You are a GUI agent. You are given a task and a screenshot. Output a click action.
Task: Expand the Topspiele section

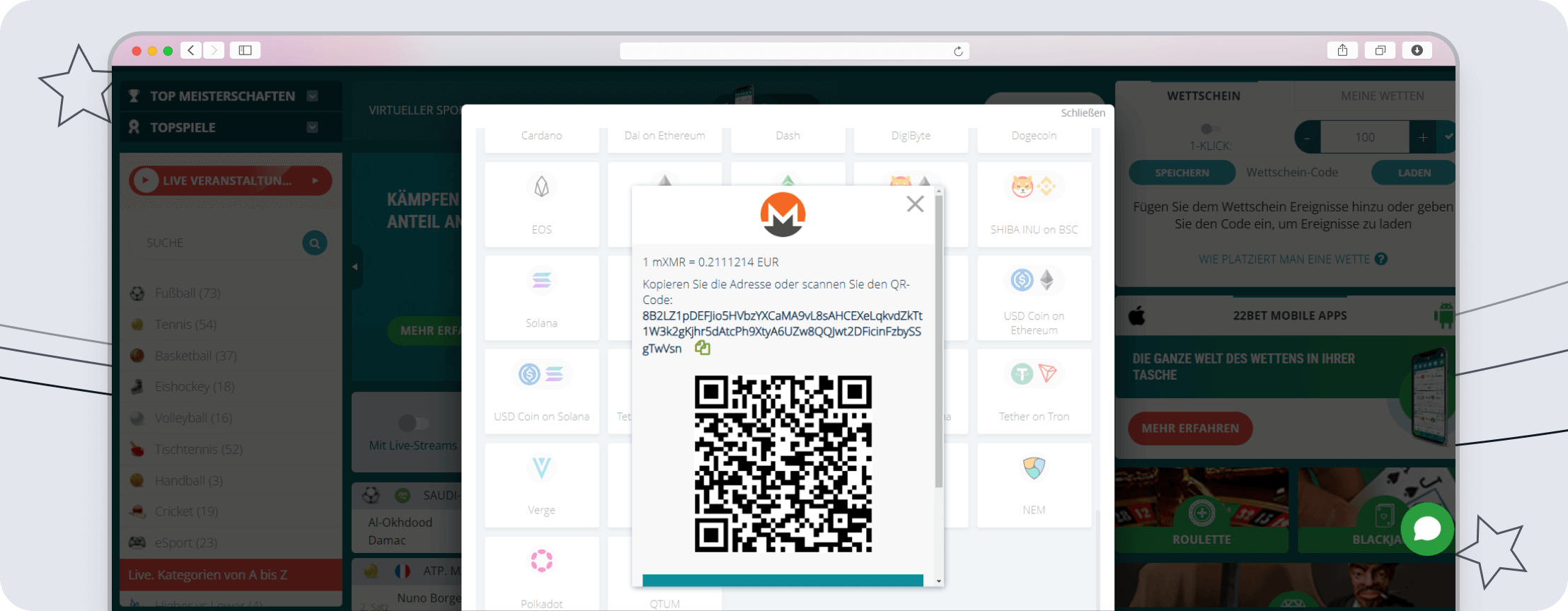[312, 127]
